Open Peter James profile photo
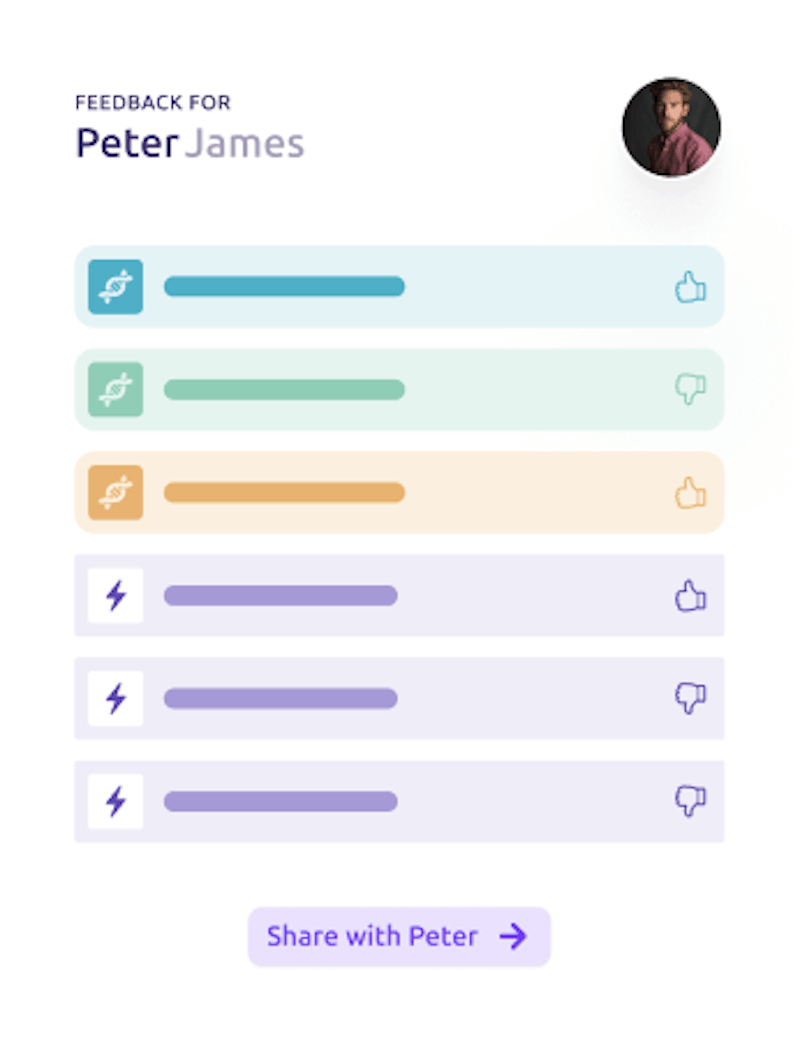800x1050 pixels. click(x=671, y=128)
